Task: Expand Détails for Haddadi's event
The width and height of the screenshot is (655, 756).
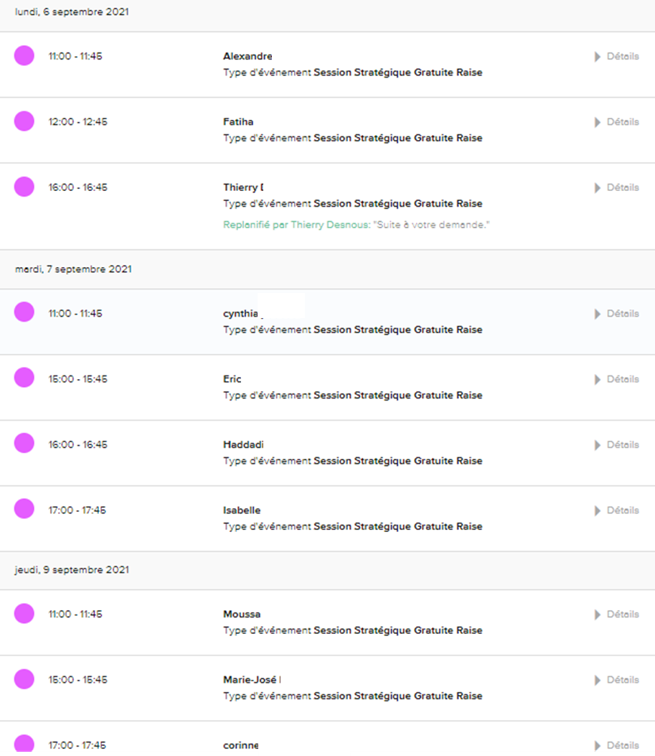Action: [617, 445]
